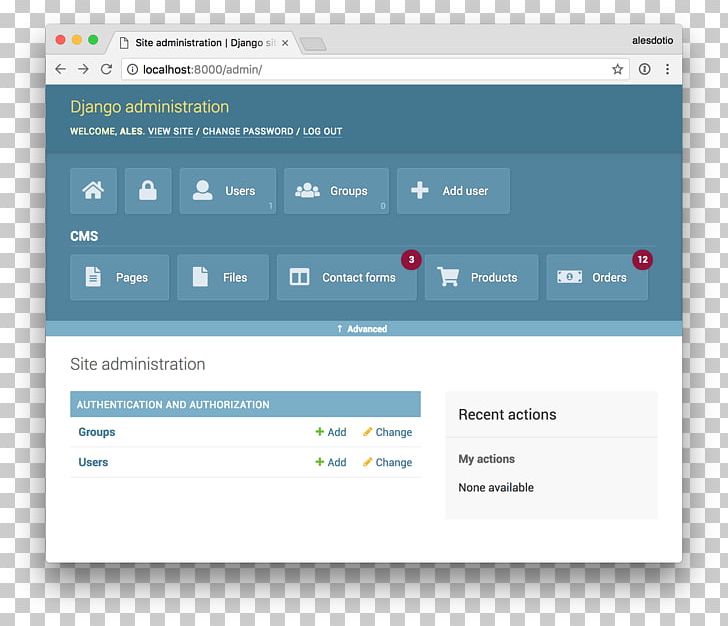Open the Orders money tile
728x626 pixels.
597,277
